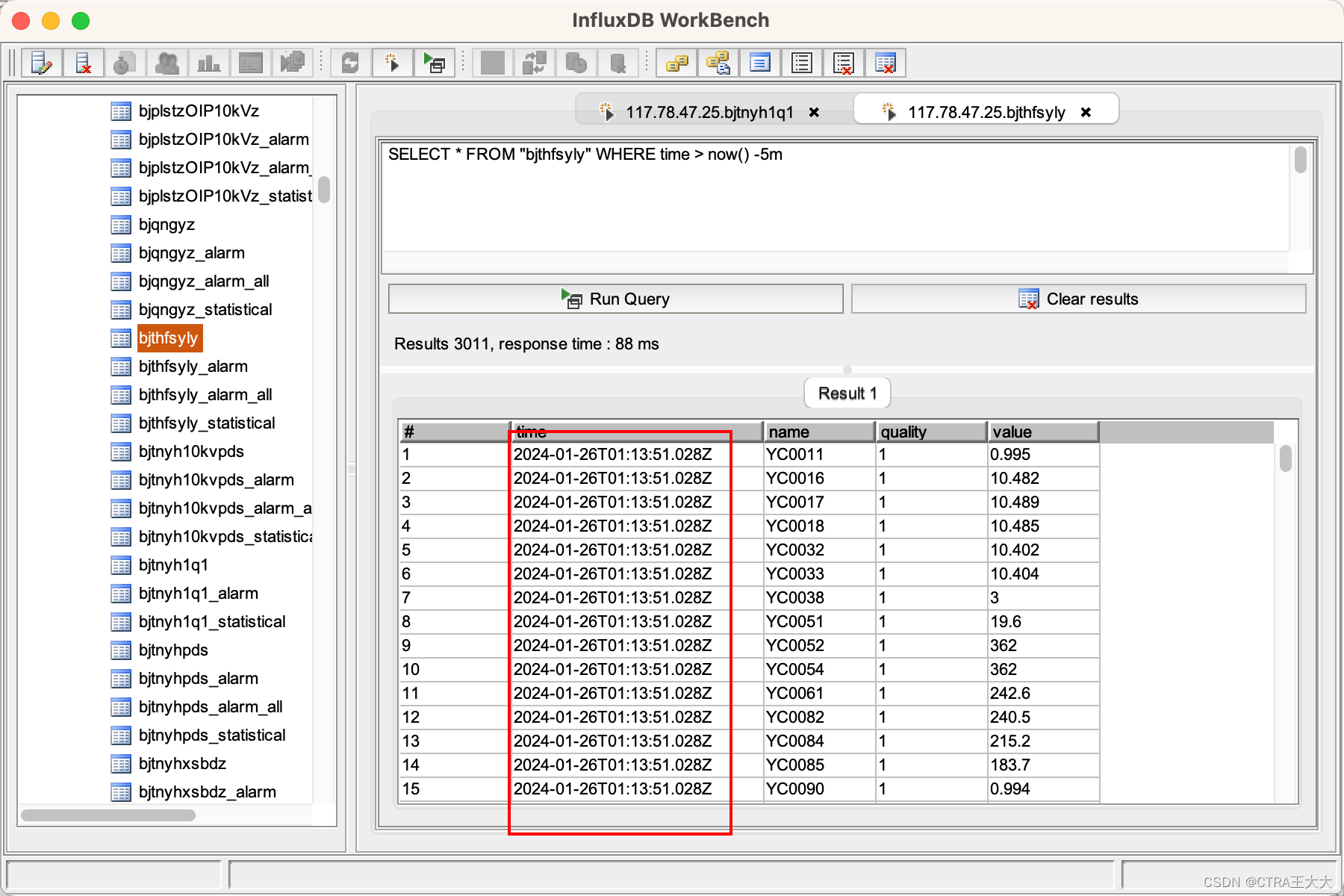Image resolution: width=1344 pixels, height=896 pixels.
Task: Click the greyed bar chart toolbar icon
Action: (x=208, y=63)
